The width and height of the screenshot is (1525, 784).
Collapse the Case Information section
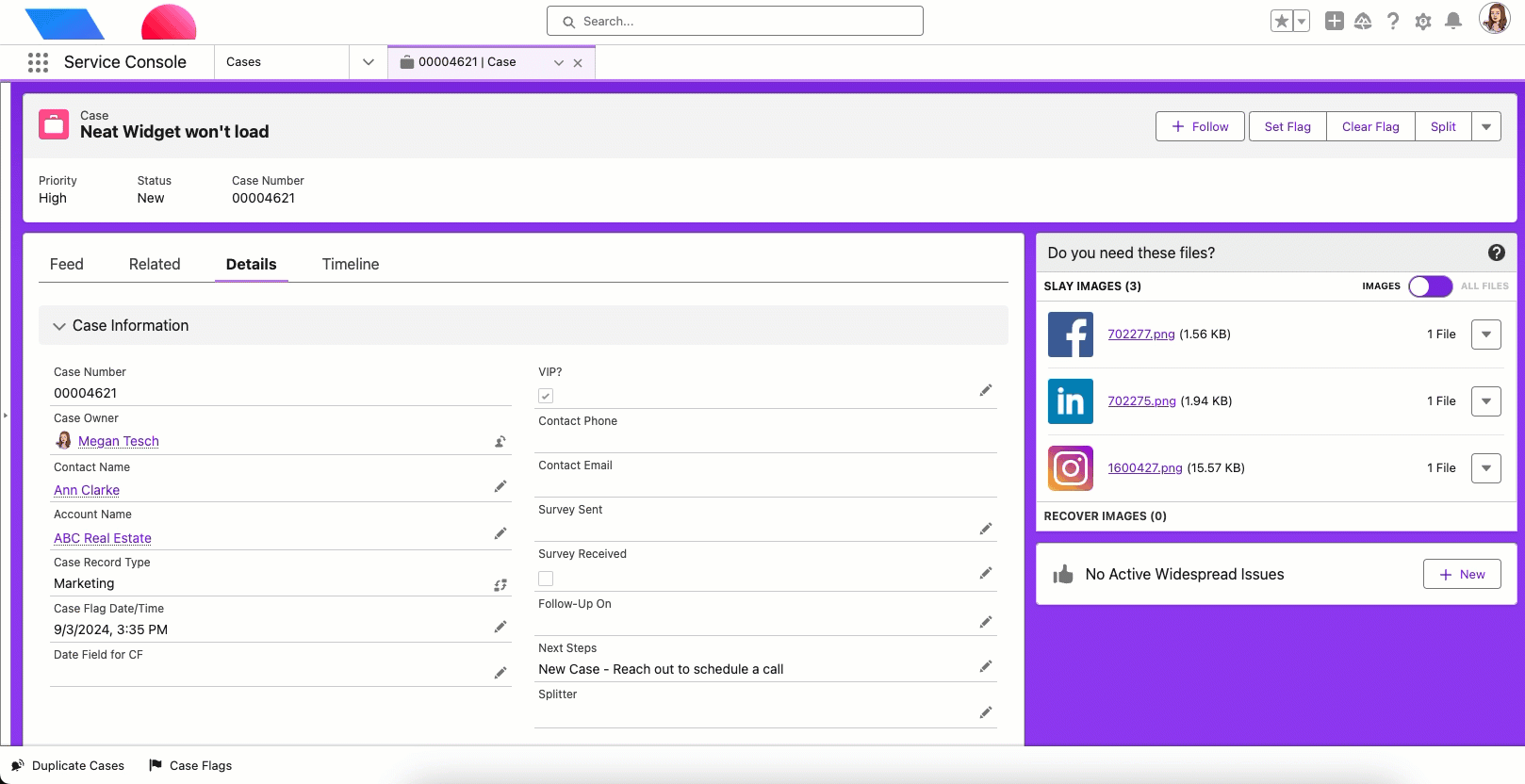[x=523, y=325]
